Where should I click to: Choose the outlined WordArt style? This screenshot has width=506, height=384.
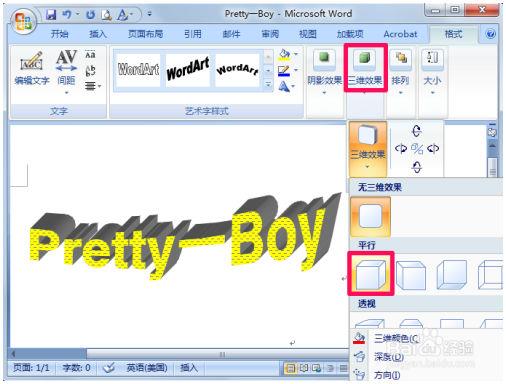[138, 70]
